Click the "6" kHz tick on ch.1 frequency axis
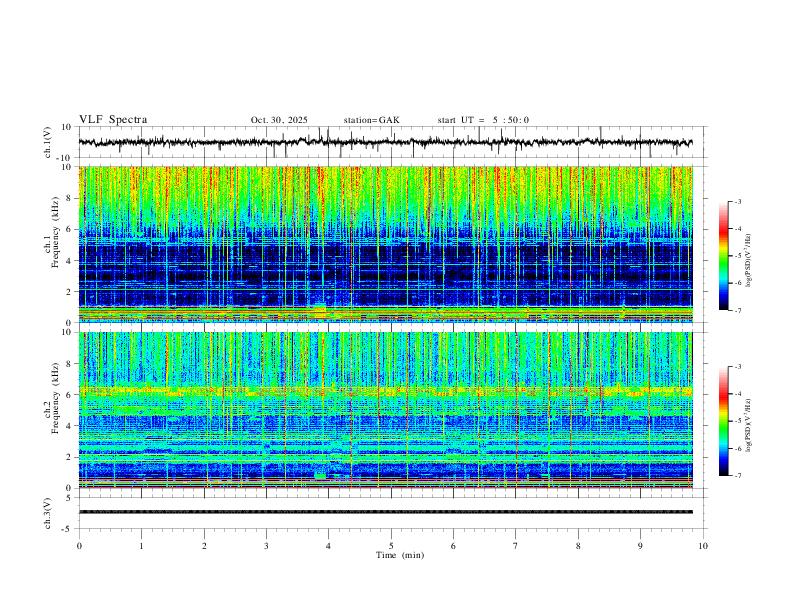 (x=69, y=229)
